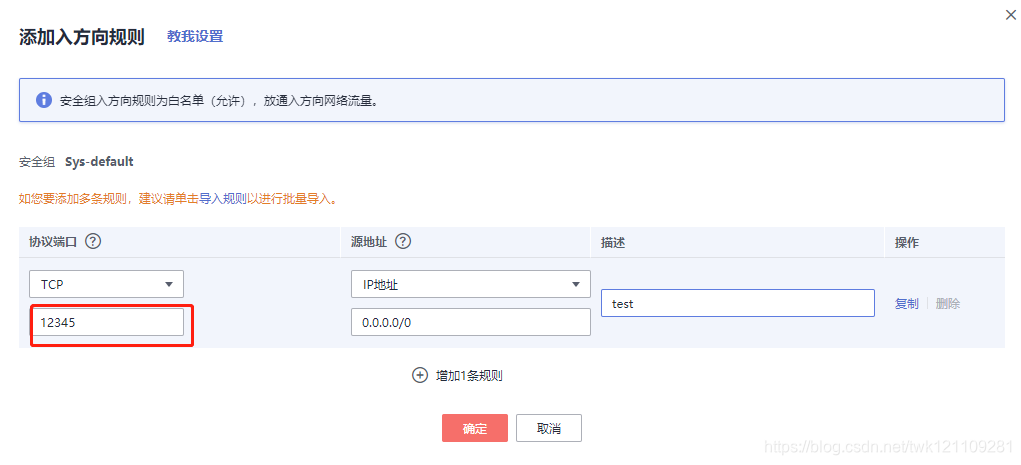Click 复制 to copy the rule
Screen dimensions: 1021x465
pyautogui.click(x=906, y=303)
